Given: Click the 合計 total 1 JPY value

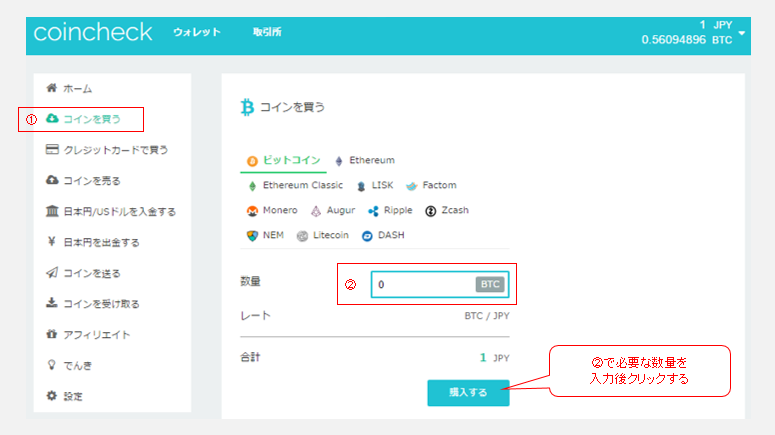Looking at the screenshot, I should 494,357.
